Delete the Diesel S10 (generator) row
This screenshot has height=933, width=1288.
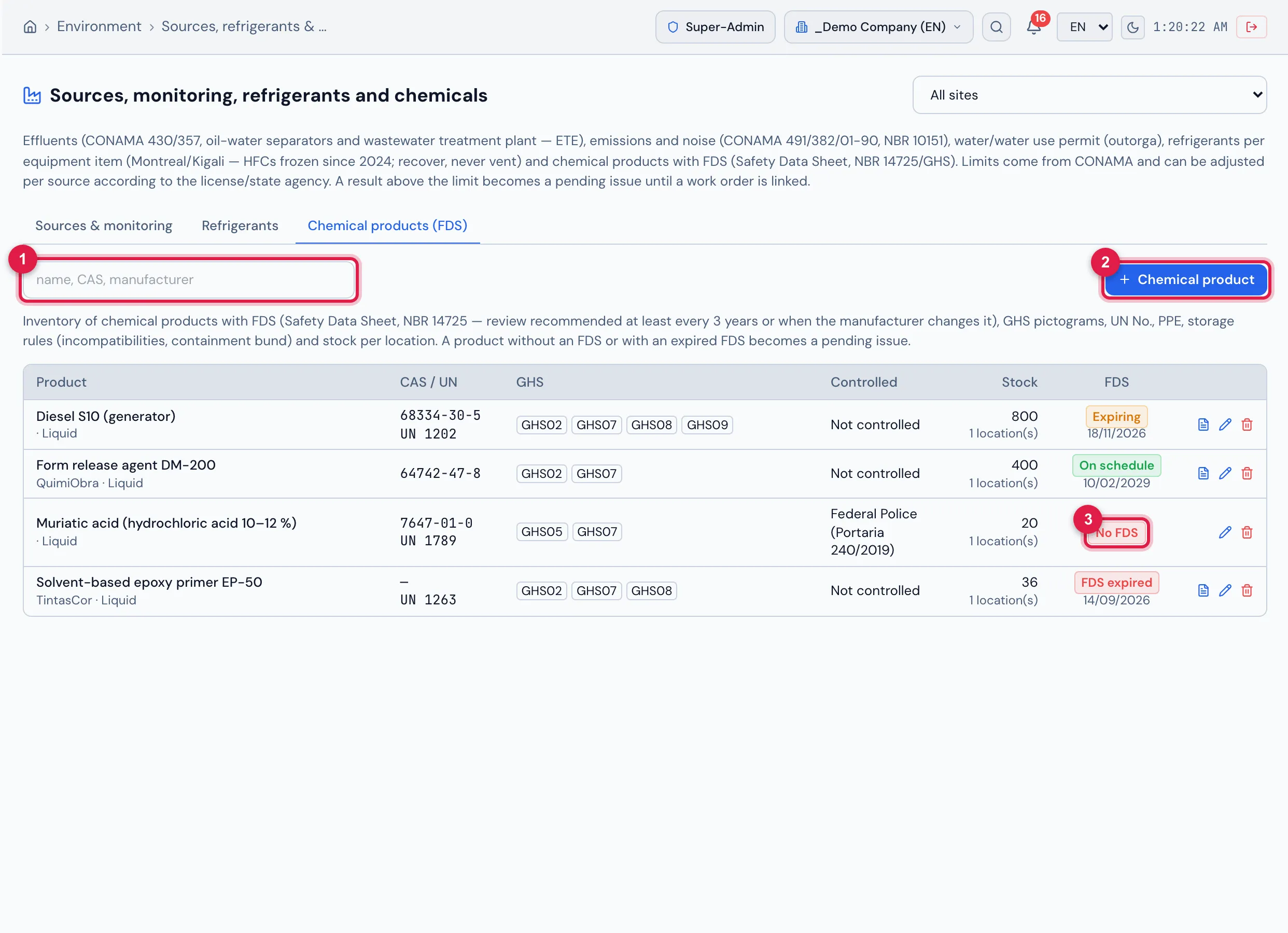pos(1247,425)
